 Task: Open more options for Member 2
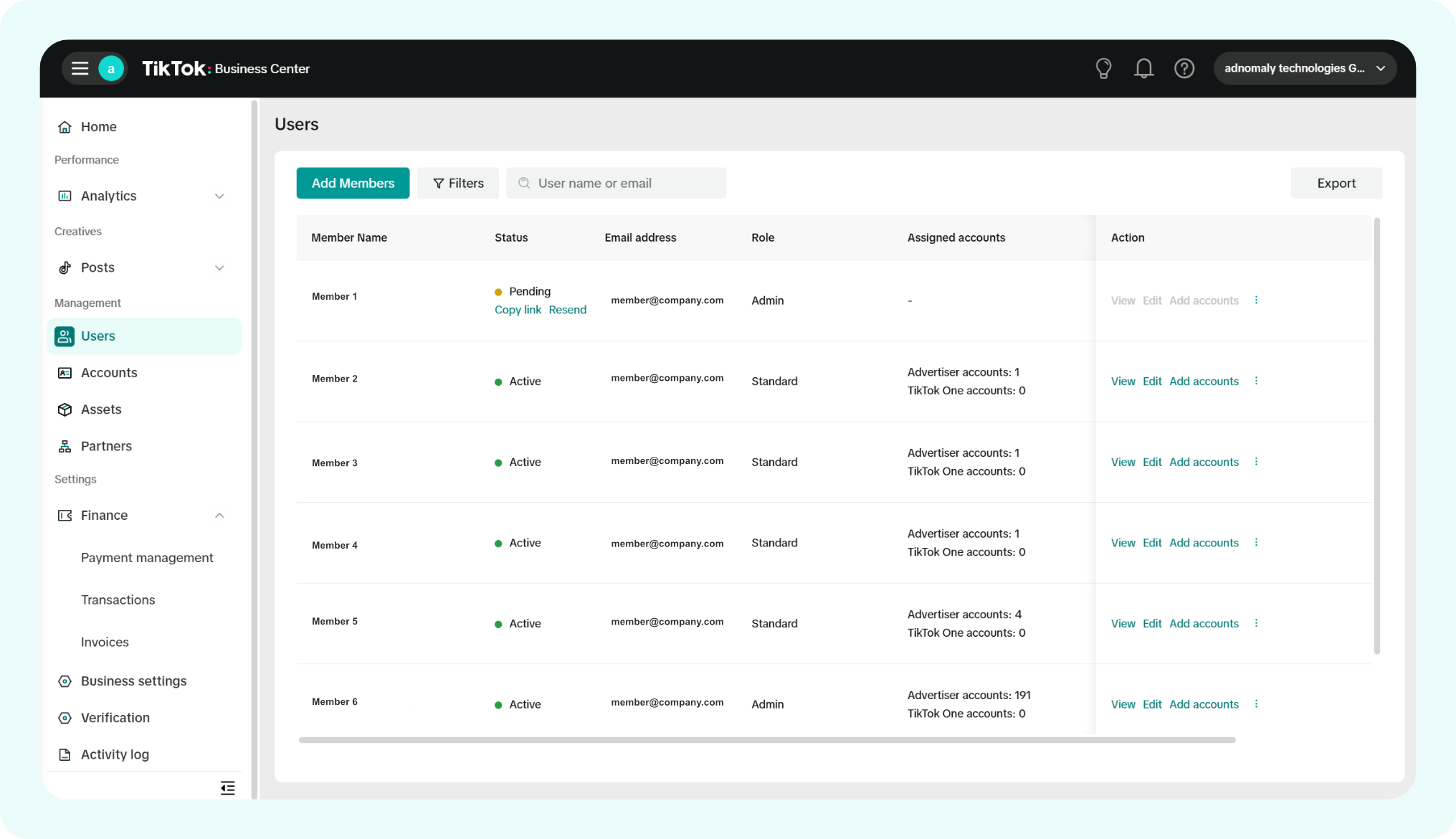1256,381
